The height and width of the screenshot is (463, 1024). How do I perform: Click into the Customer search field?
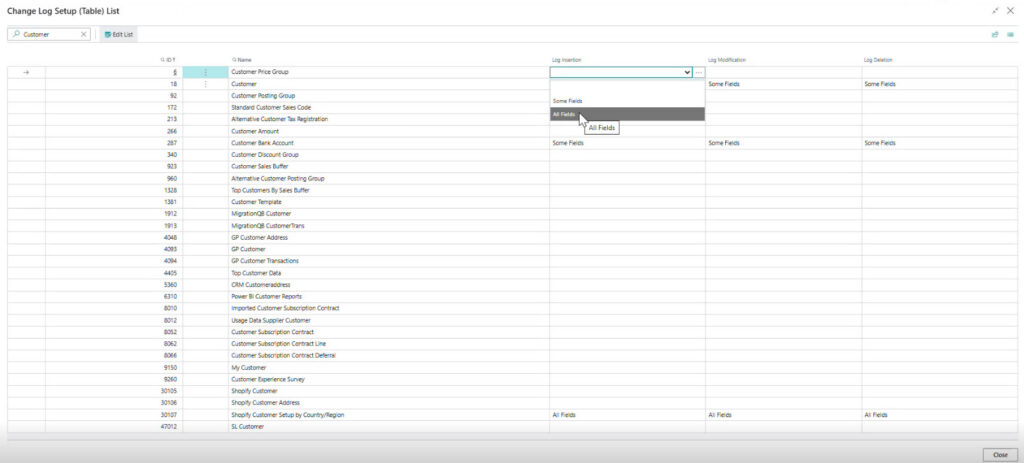pos(50,35)
